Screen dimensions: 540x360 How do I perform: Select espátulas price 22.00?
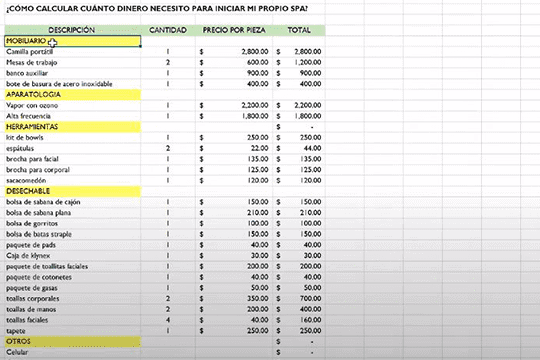pos(234,148)
